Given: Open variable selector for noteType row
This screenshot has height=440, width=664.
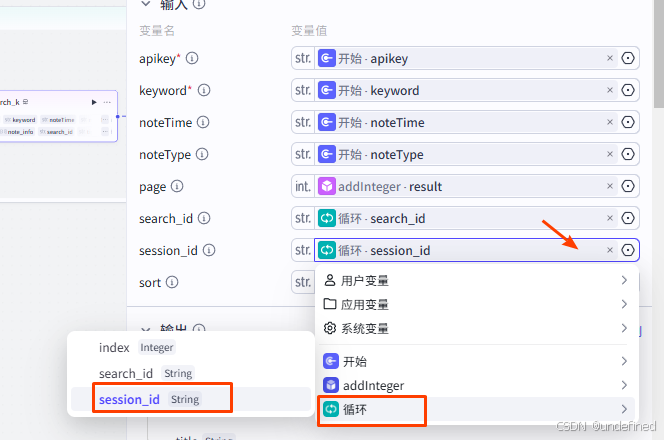Looking at the screenshot, I should pos(628,154).
